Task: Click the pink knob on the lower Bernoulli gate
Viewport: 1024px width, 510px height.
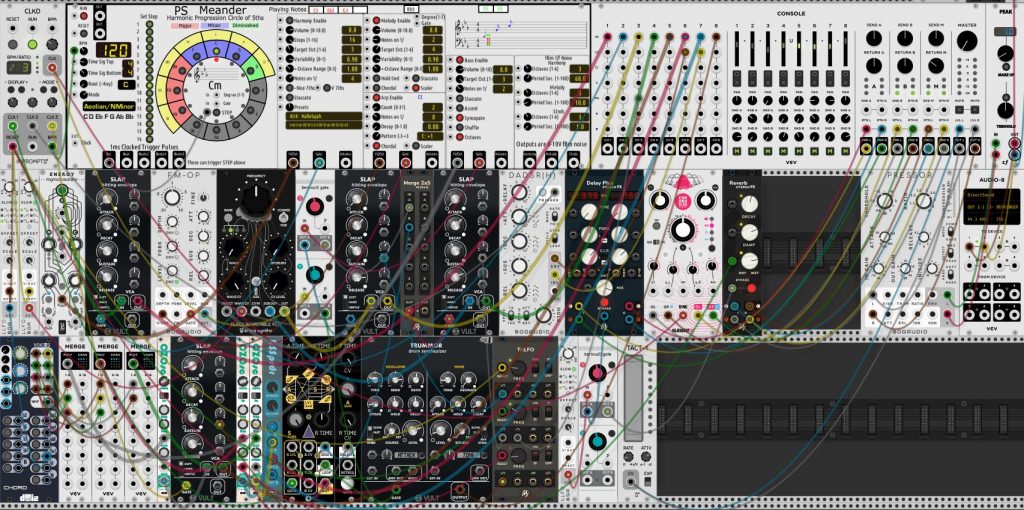Action: [597, 373]
